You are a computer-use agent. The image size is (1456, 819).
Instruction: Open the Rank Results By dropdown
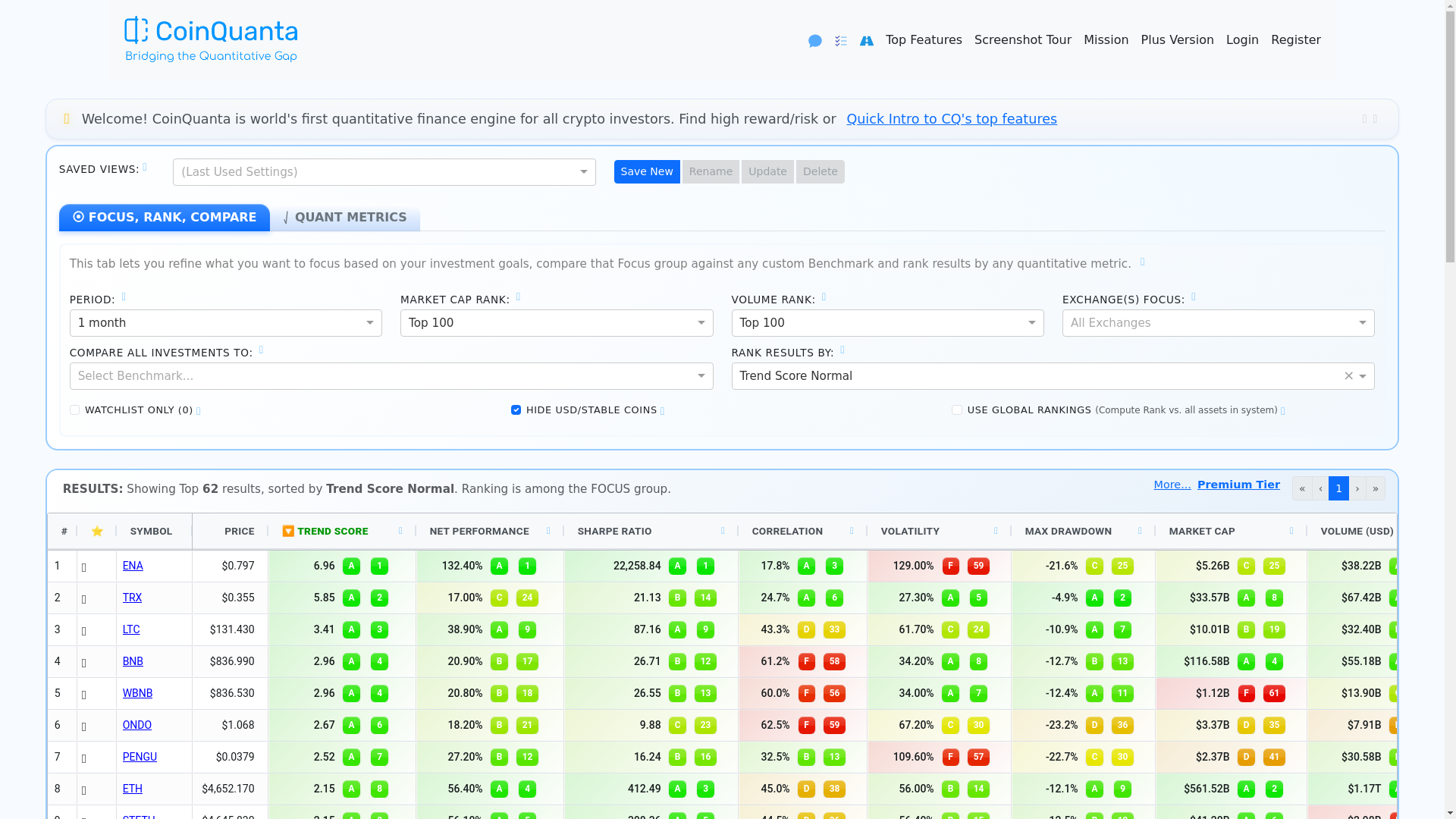(x=1053, y=376)
